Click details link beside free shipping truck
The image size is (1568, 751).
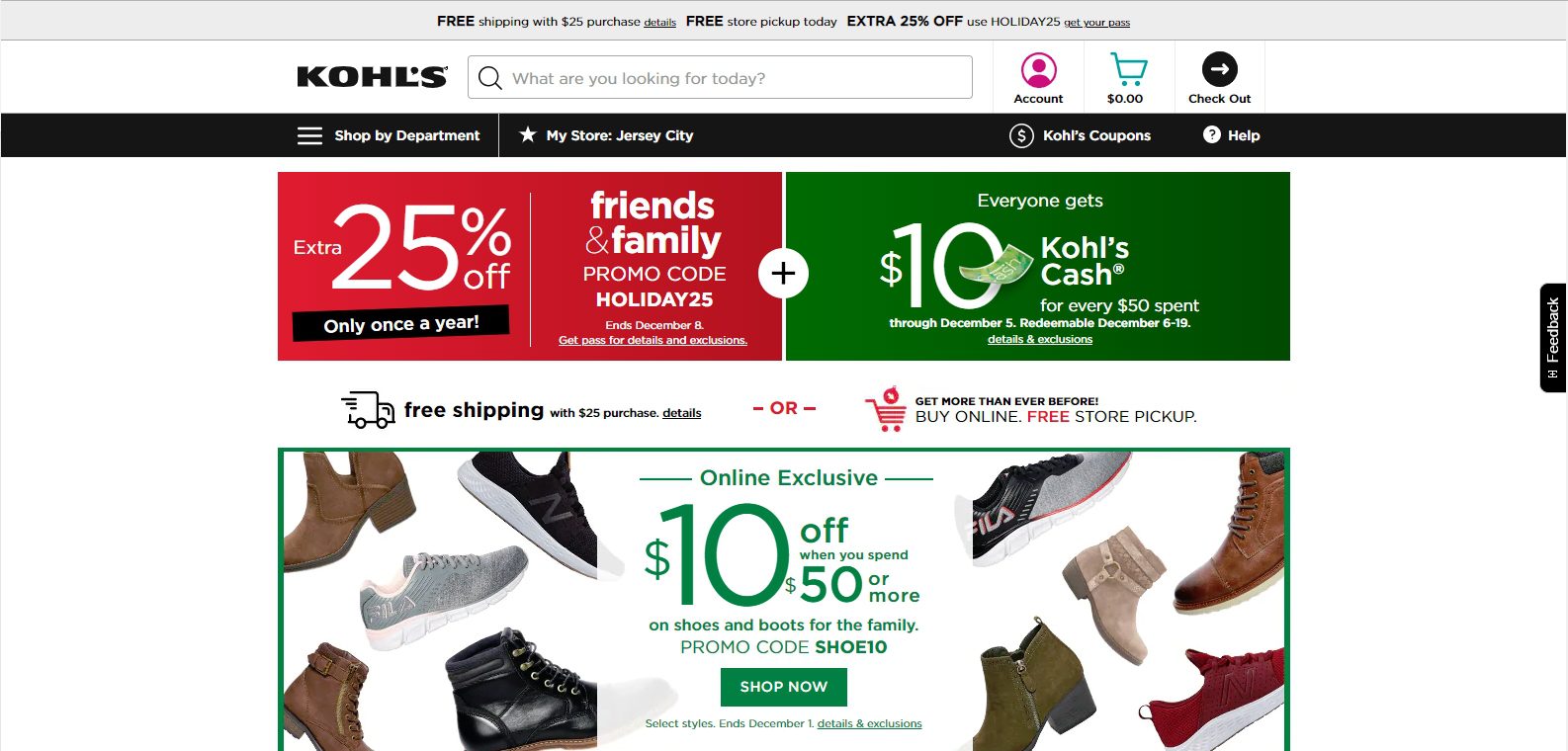[x=681, y=413]
